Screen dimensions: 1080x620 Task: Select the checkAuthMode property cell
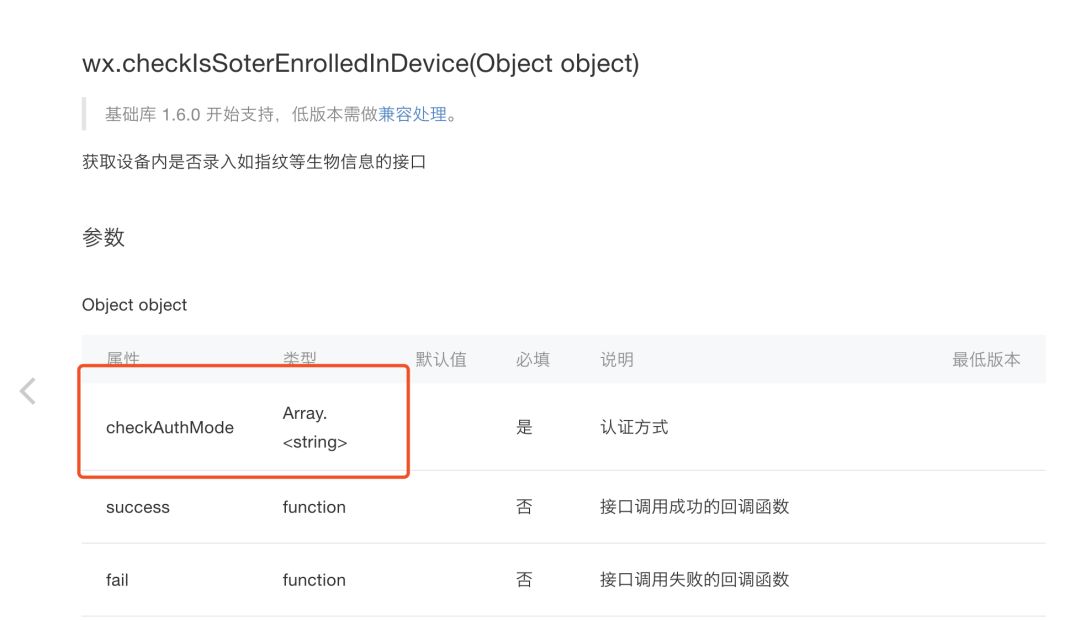[170, 427]
